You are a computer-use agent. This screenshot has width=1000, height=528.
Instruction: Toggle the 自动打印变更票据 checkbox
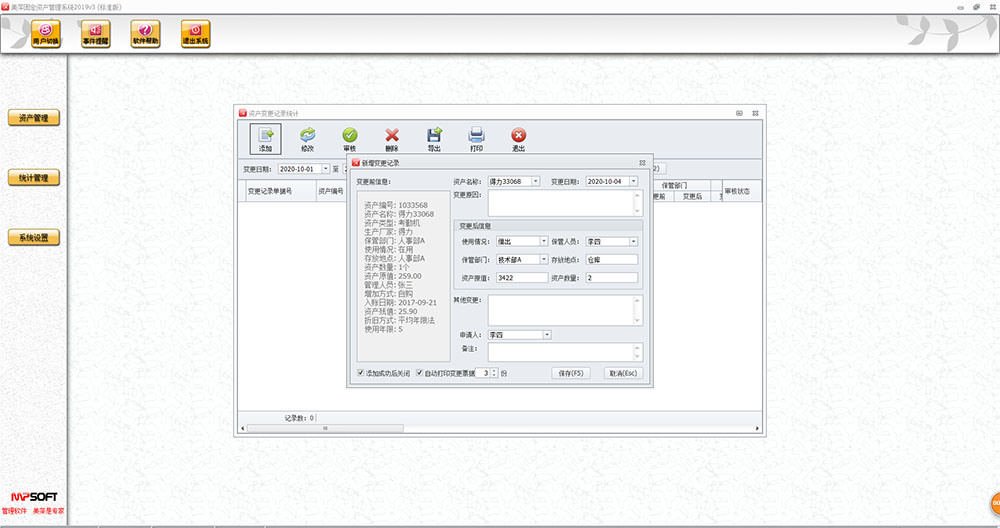(420, 373)
